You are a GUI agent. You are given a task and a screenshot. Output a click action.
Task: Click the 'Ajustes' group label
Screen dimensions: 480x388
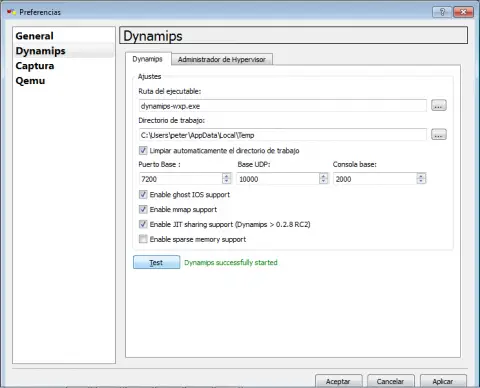click(x=149, y=76)
